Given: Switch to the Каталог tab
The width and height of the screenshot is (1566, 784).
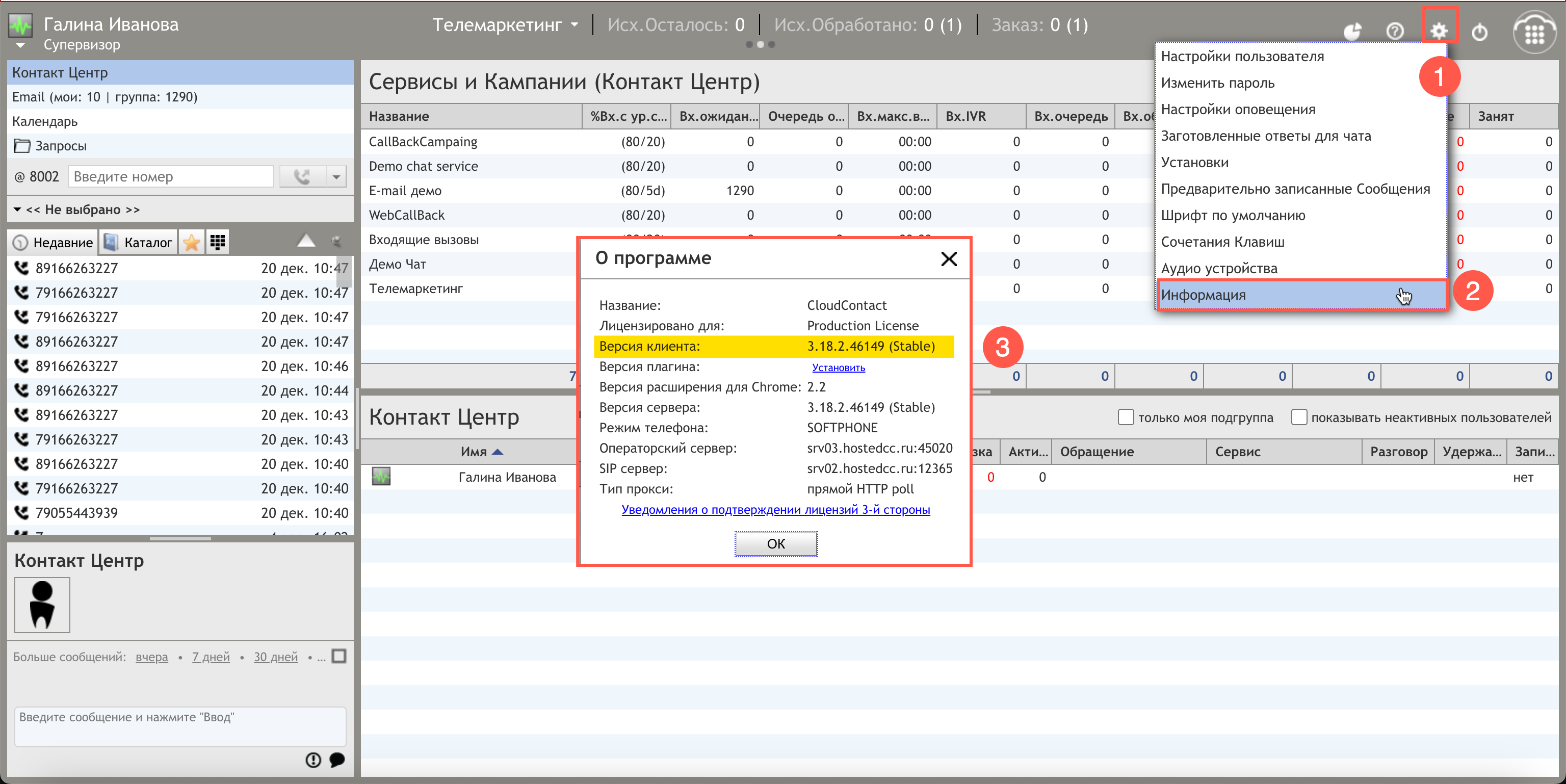Looking at the screenshot, I should 139,243.
